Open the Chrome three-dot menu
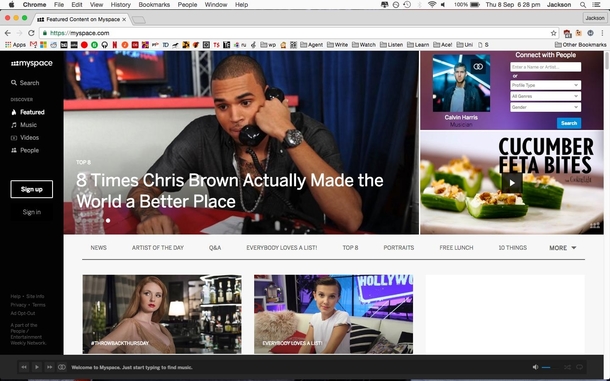610x381 pixels. tap(602, 33)
